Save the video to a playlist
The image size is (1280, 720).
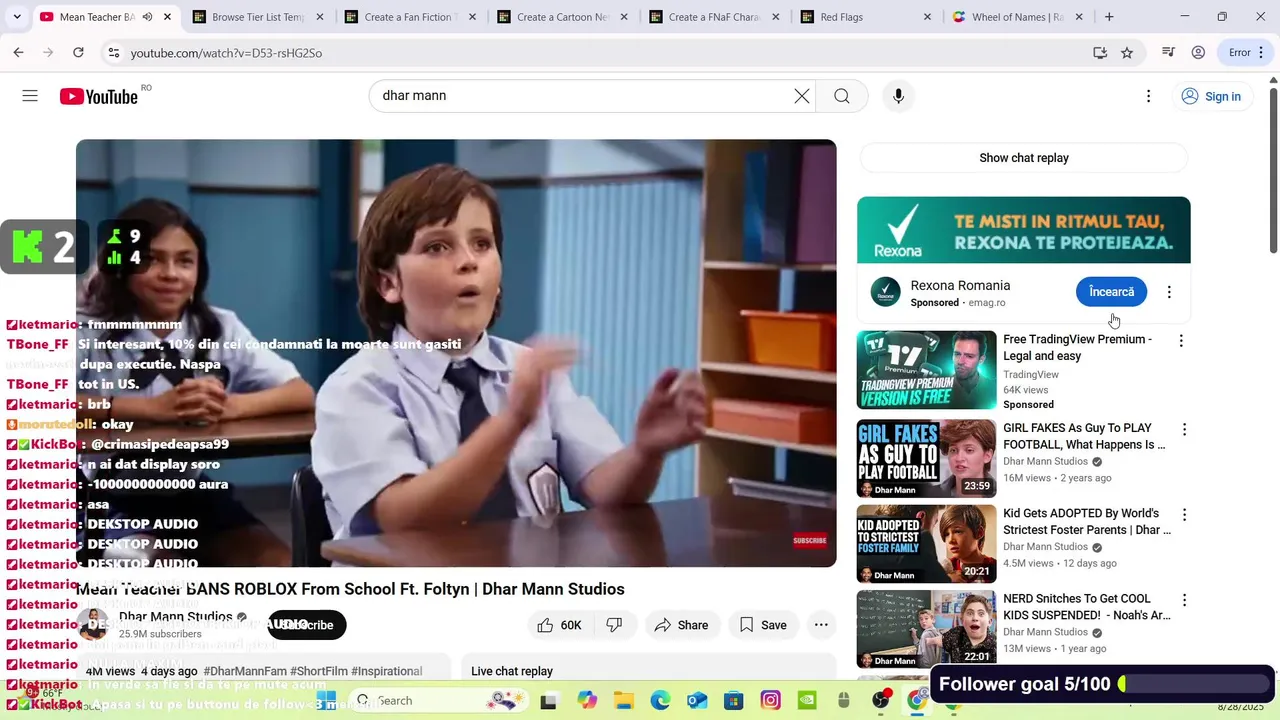click(x=763, y=625)
